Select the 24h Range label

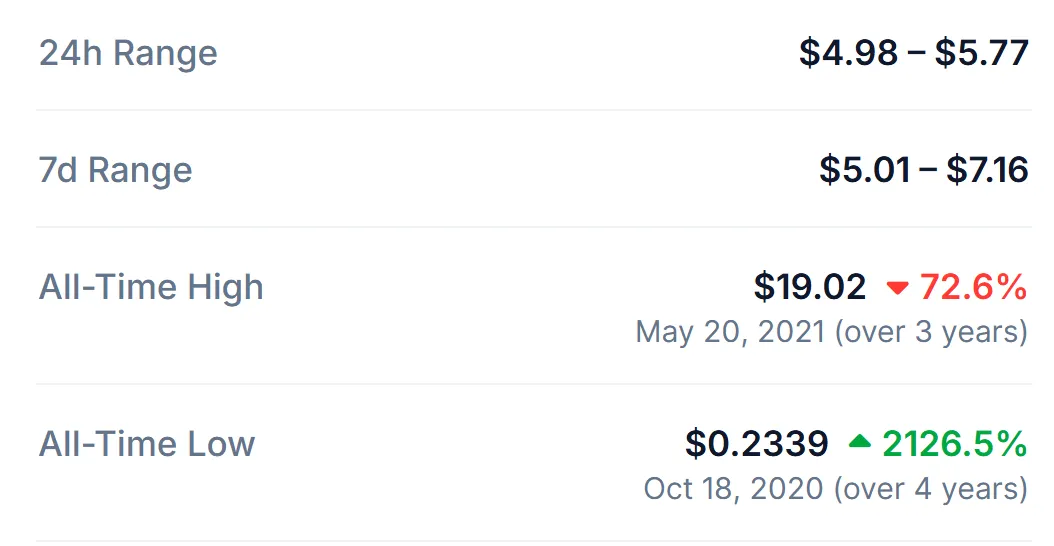tap(128, 53)
